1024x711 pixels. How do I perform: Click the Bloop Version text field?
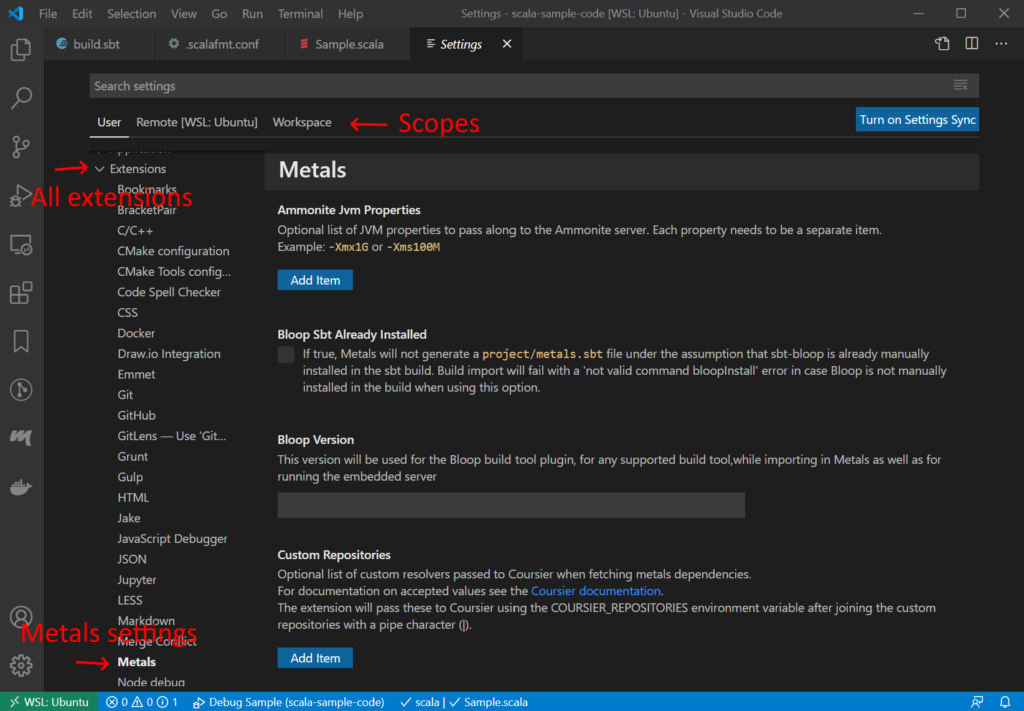[x=510, y=505]
